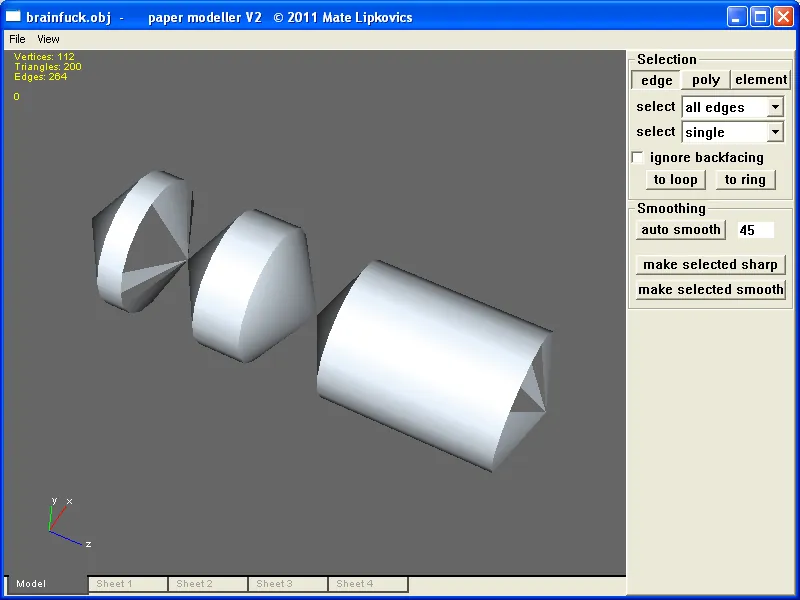
Task: Open the File menu
Action: click(17, 39)
